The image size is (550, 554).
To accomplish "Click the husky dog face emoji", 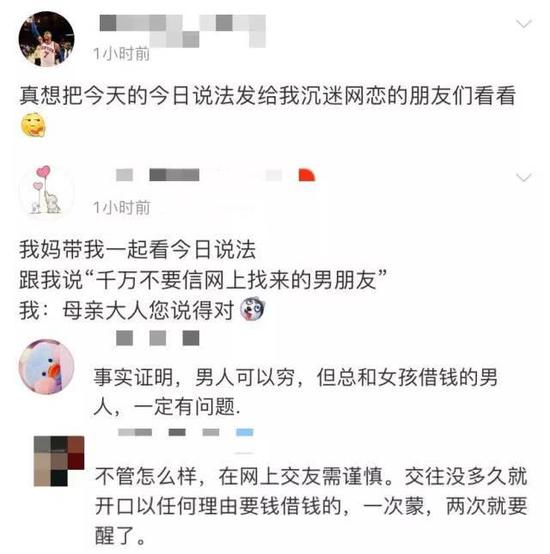I will [x=252, y=309].
